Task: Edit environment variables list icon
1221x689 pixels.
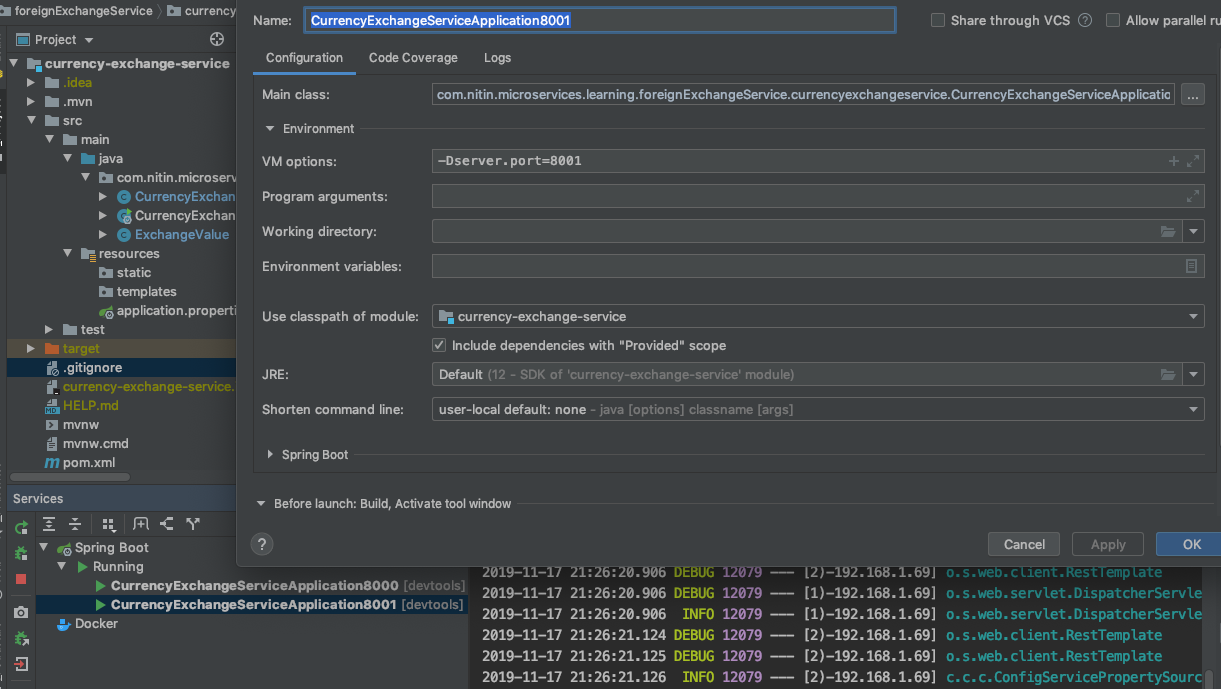Action: (x=1191, y=267)
